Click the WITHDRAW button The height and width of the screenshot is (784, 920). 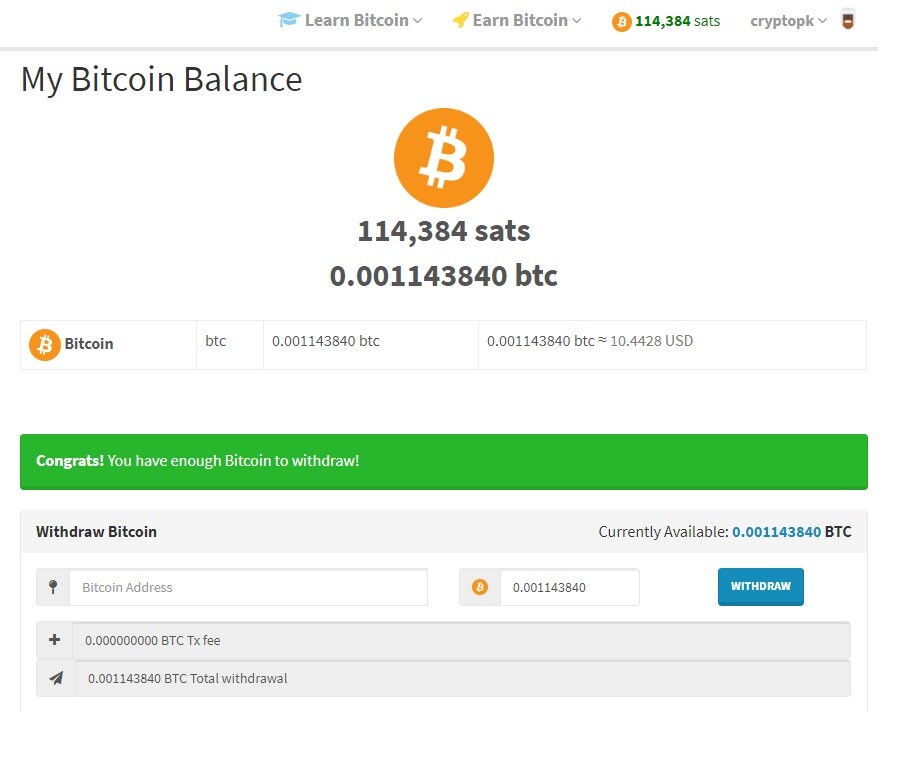pos(760,586)
